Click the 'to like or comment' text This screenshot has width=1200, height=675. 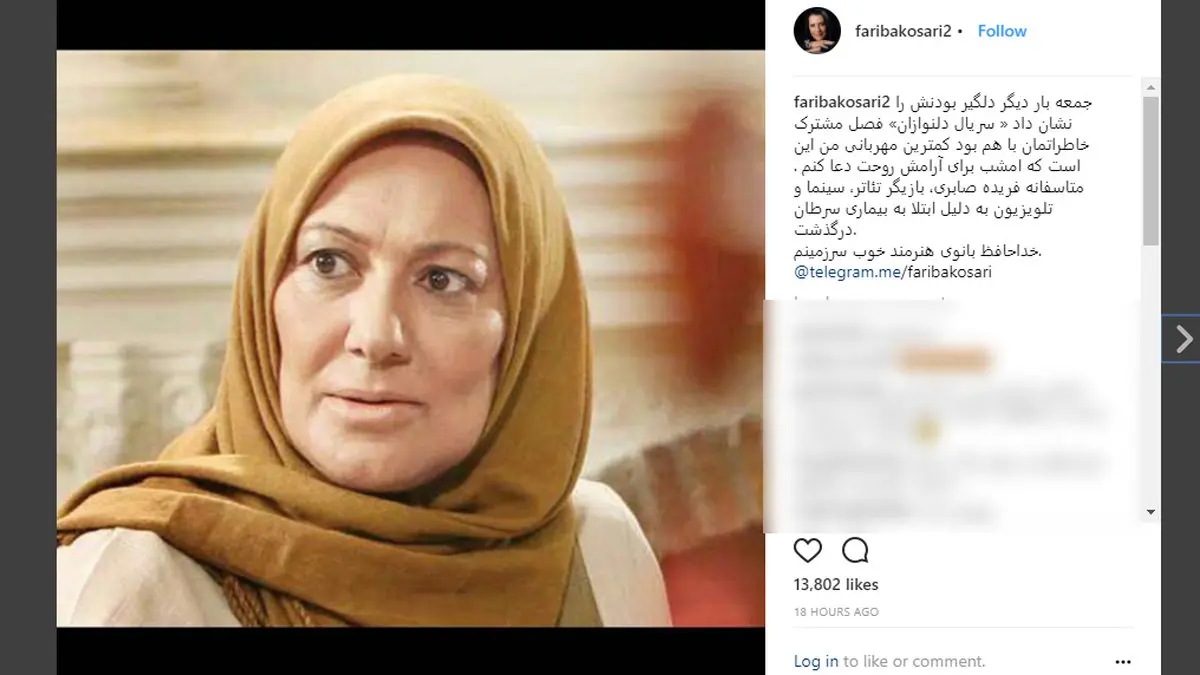pos(914,661)
